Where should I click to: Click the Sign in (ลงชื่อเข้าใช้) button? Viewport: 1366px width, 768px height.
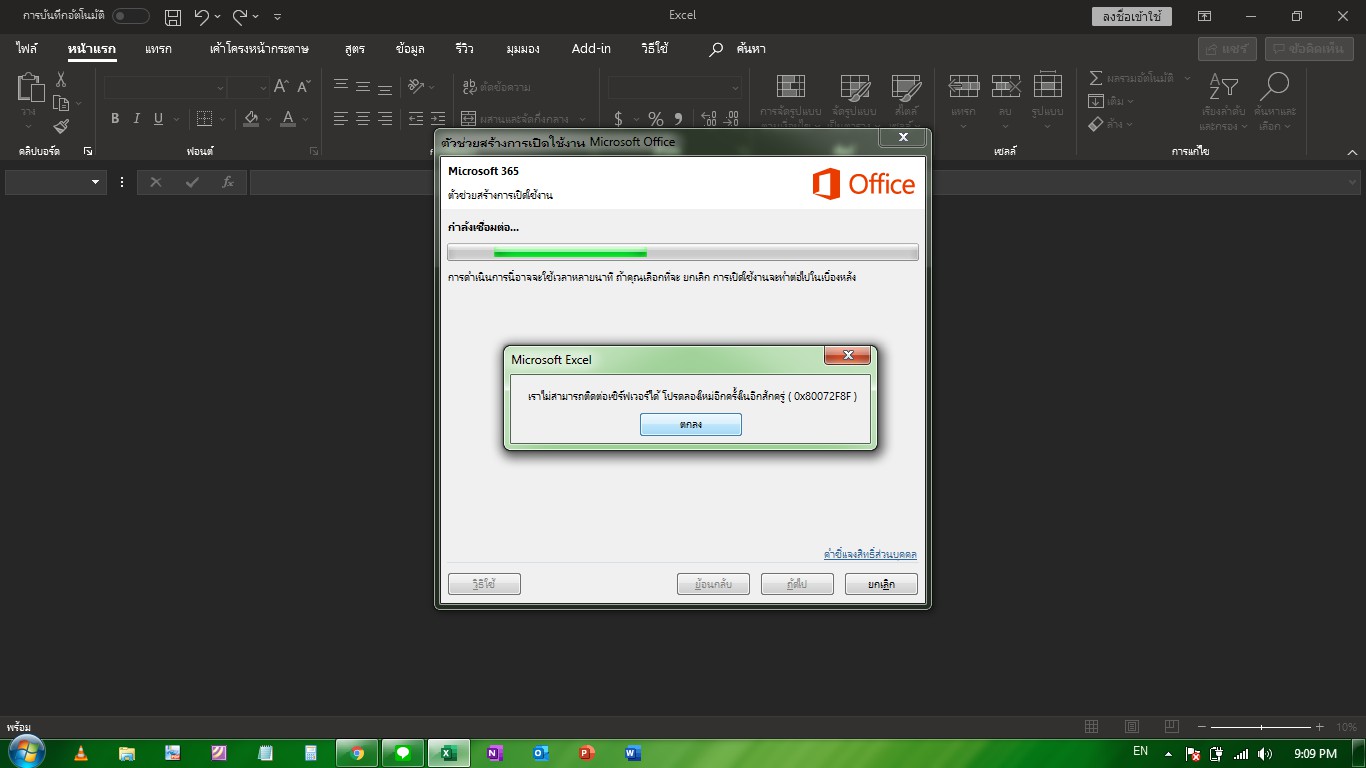pos(1132,16)
